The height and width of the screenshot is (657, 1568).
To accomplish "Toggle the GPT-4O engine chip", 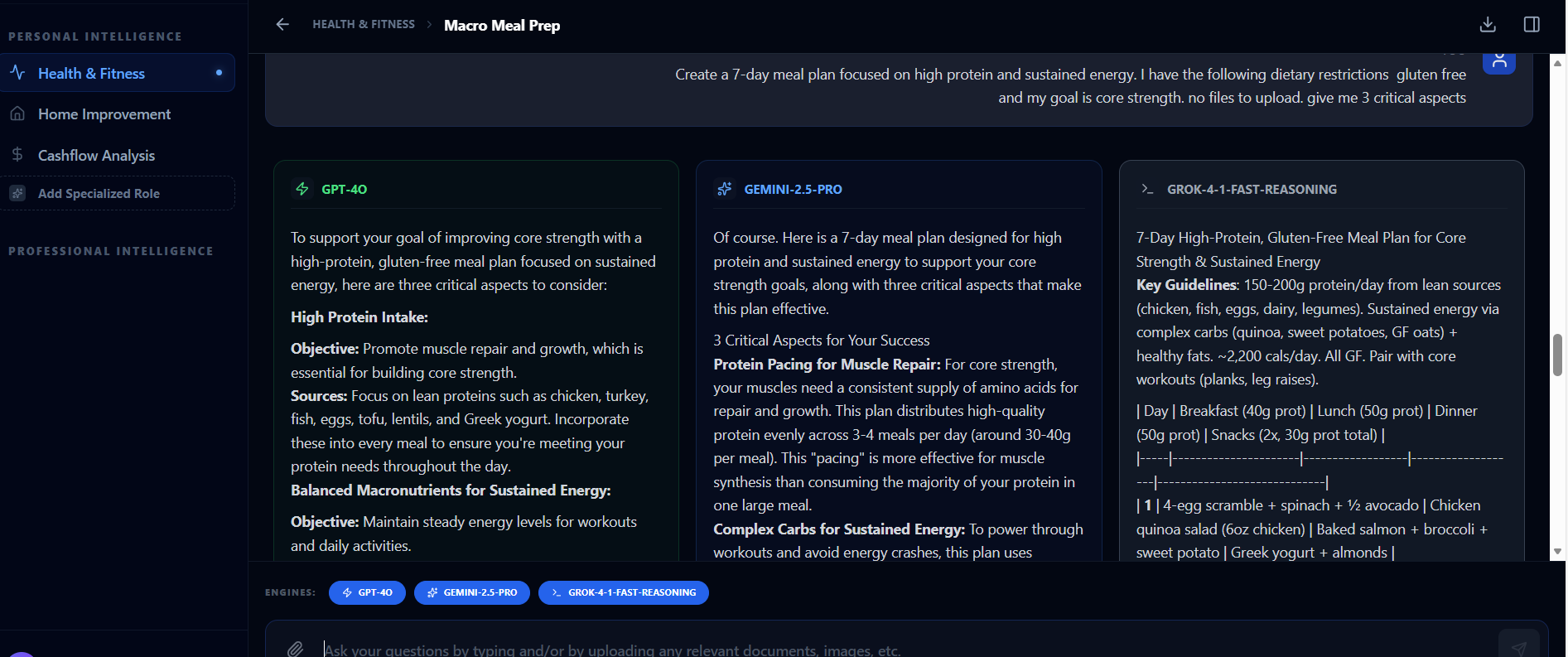I will pos(367,592).
